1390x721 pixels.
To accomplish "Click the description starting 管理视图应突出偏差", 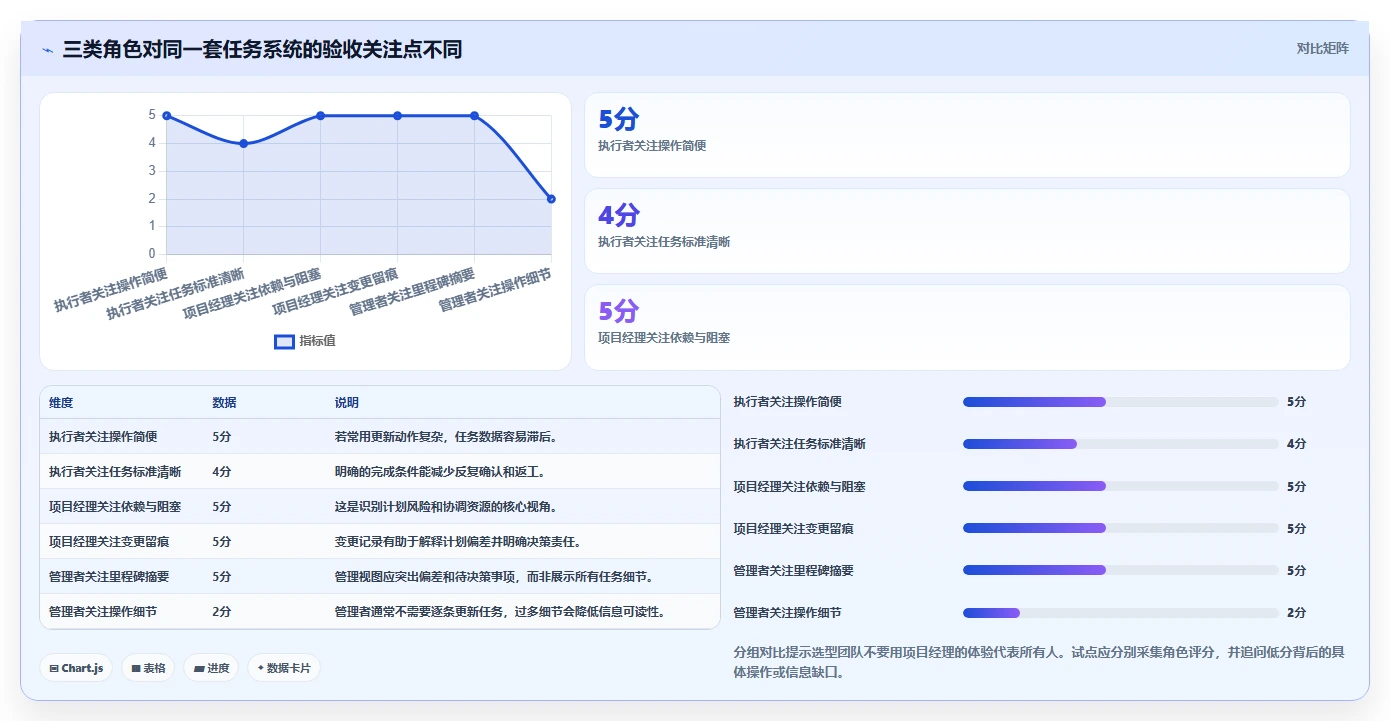I will [494, 577].
